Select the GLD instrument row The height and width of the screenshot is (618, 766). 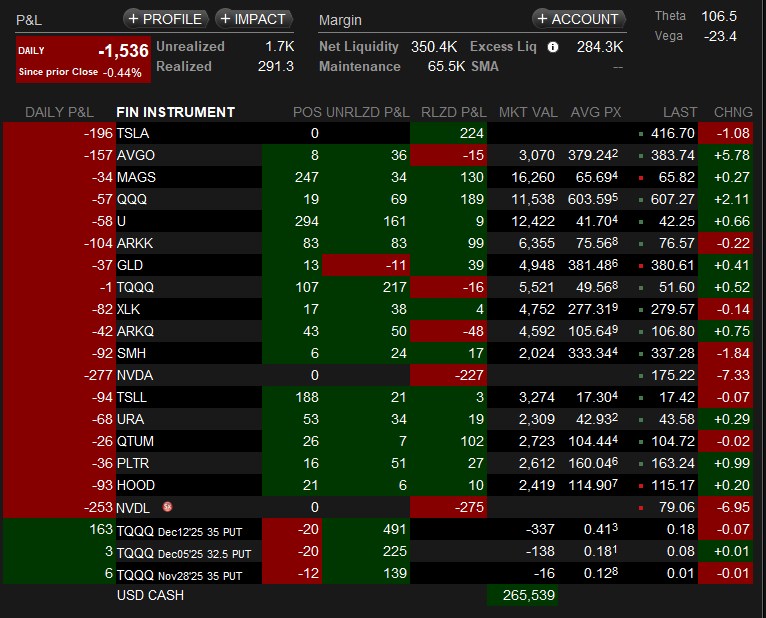tap(378, 265)
